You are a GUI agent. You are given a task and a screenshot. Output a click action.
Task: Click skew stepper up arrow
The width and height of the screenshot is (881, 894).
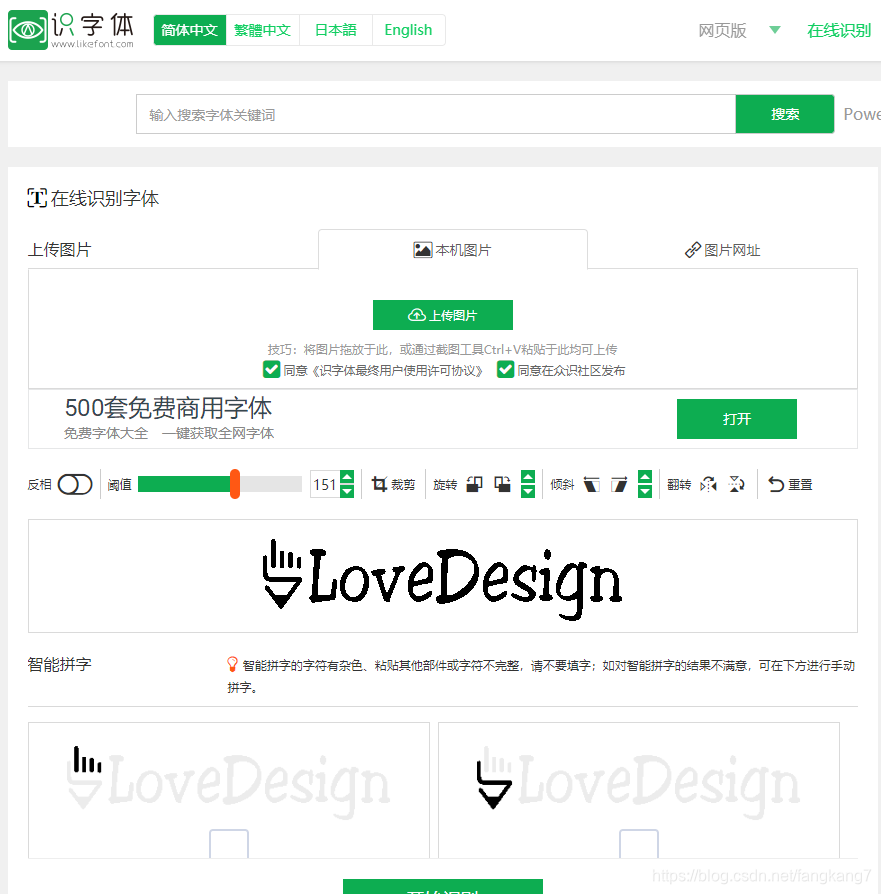click(645, 477)
